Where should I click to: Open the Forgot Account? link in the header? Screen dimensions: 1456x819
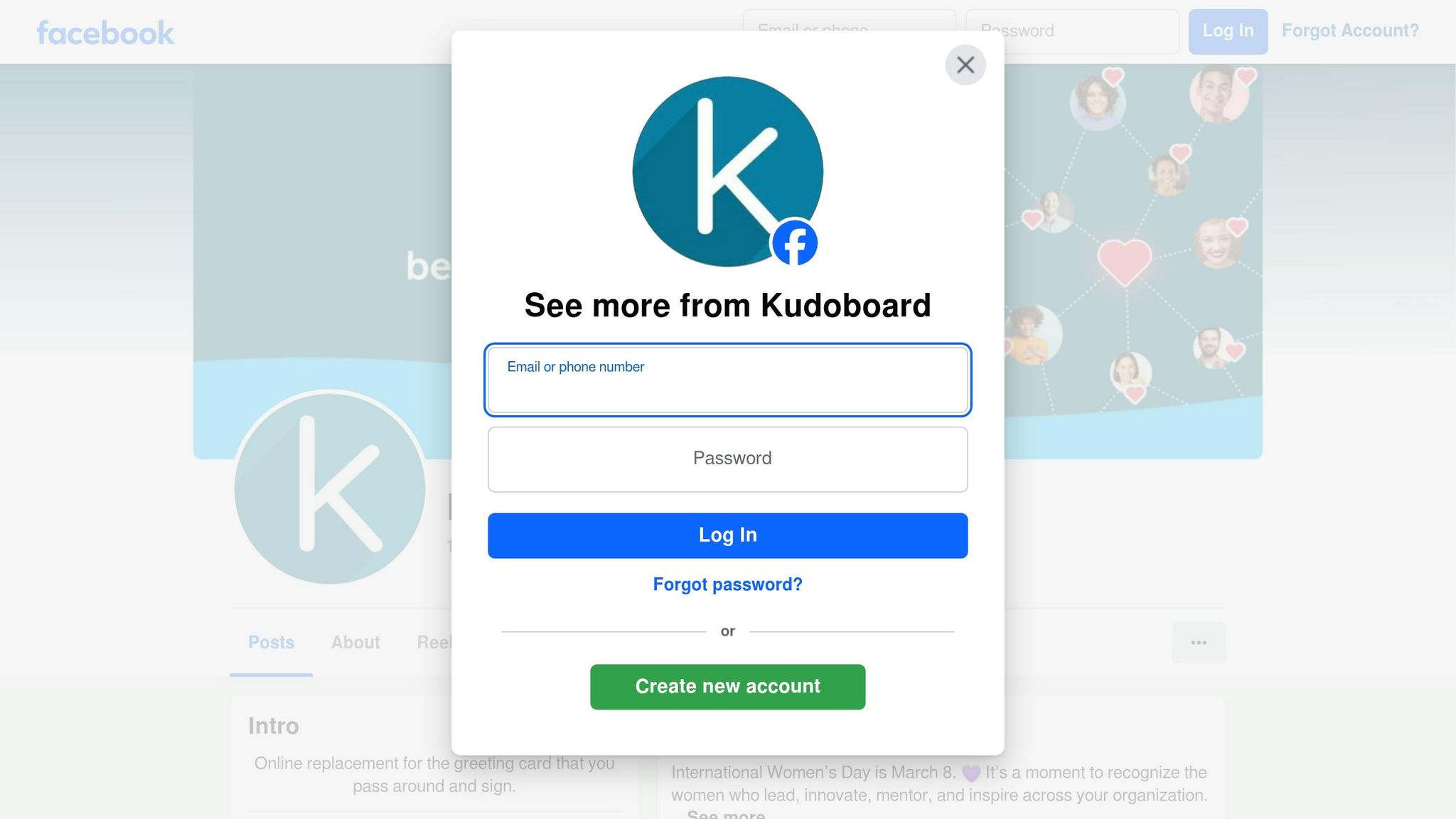click(x=1349, y=31)
